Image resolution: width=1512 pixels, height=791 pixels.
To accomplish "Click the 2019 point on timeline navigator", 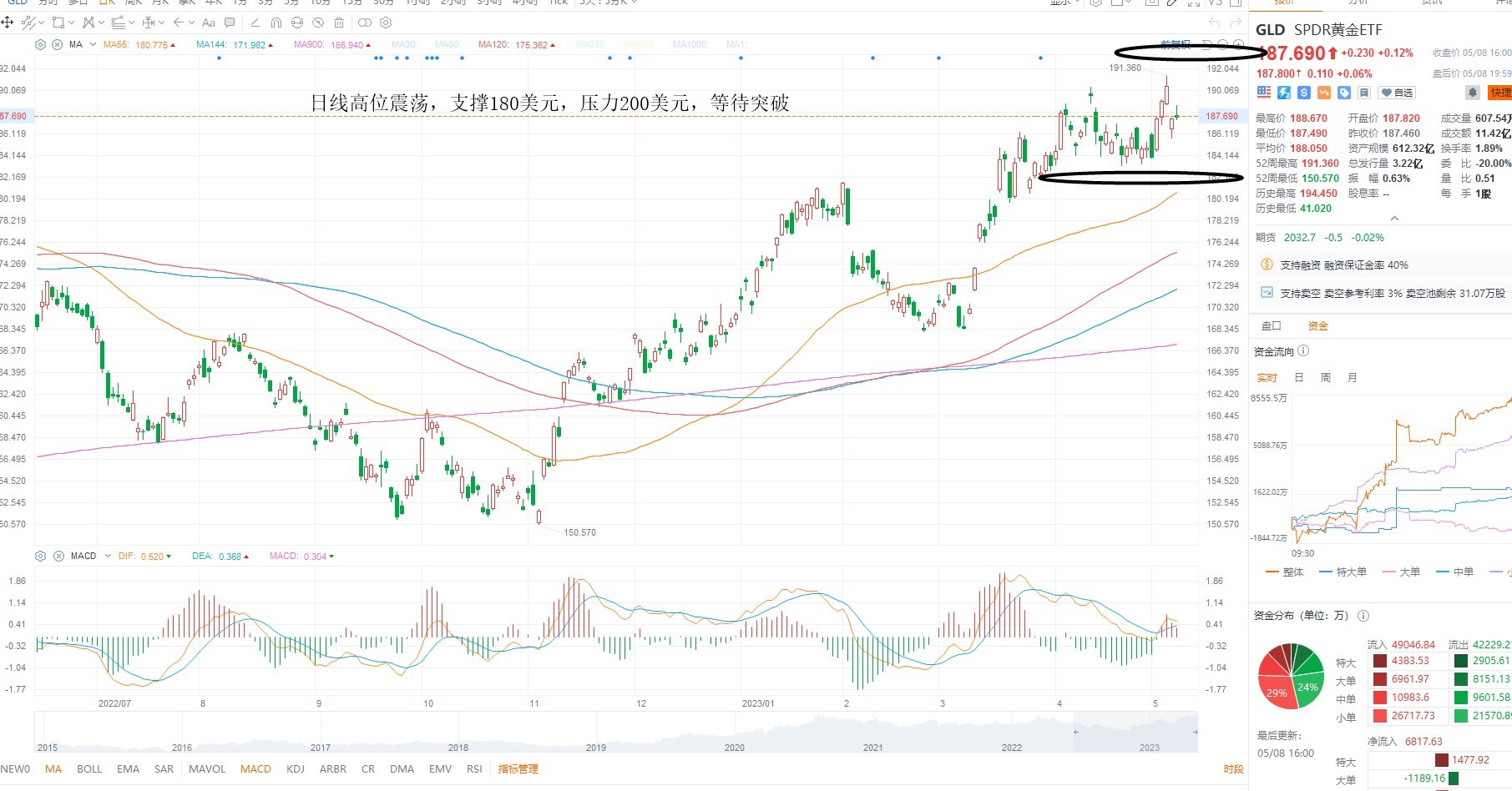I will tap(596, 748).
